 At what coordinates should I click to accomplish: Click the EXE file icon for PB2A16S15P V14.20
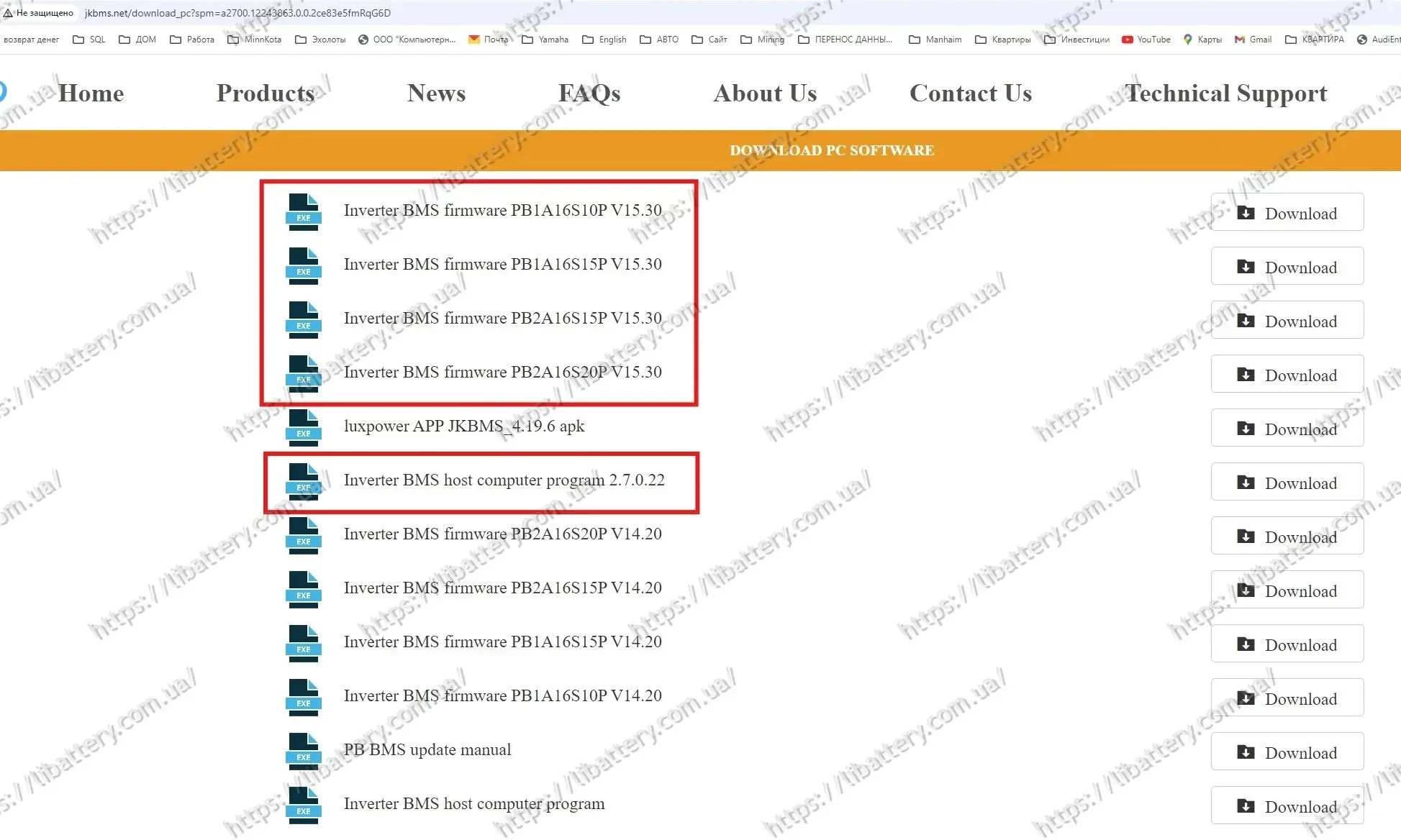pyautogui.click(x=304, y=590)
